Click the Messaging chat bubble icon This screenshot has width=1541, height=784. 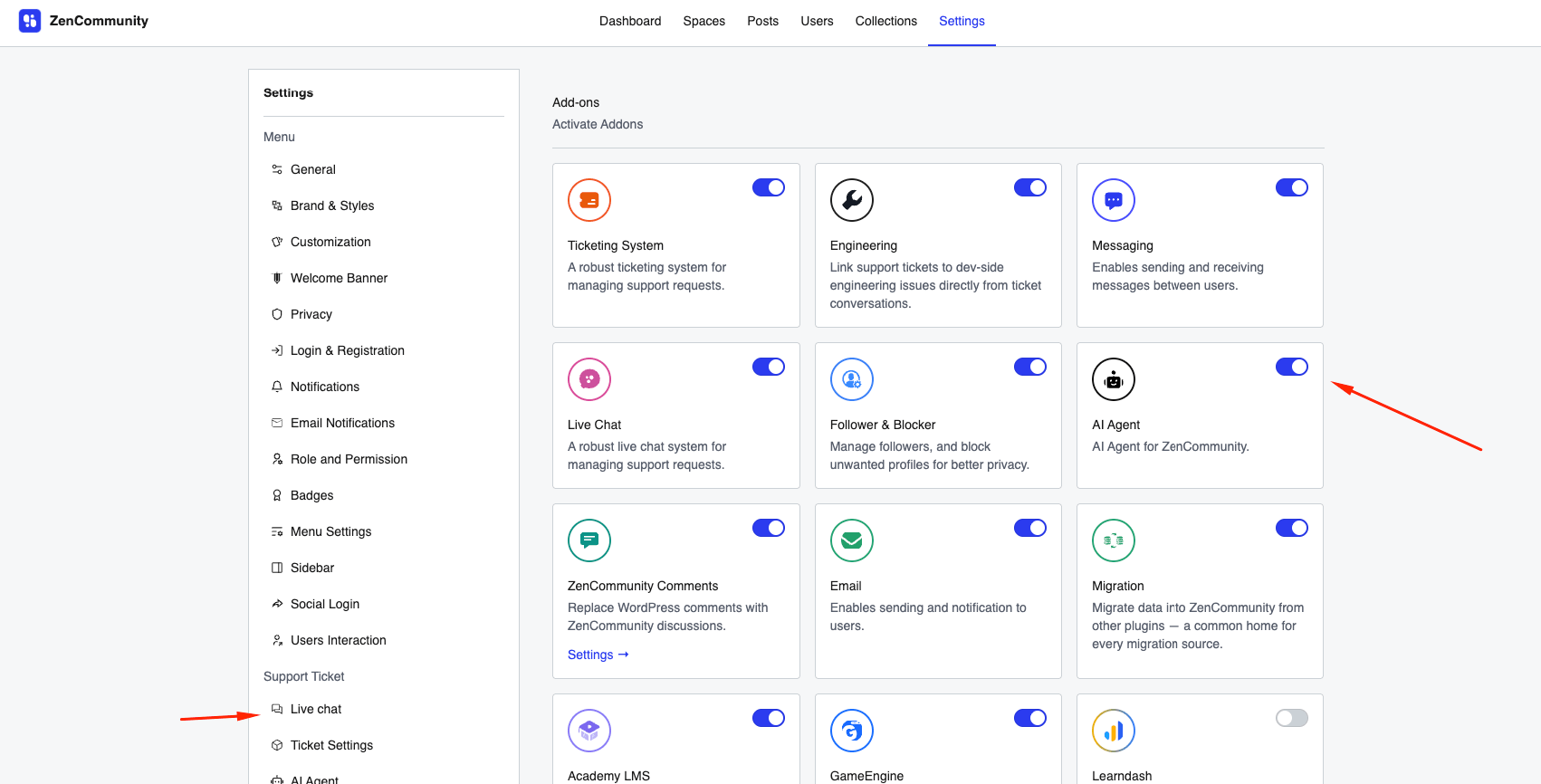click(x=1114, y=200)
